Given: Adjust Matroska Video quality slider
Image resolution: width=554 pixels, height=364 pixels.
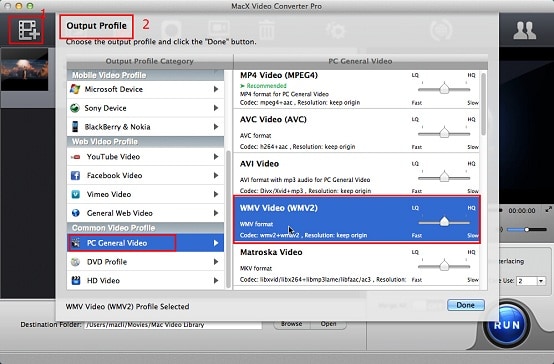Looking at the screenshot, I should point(444,266).
